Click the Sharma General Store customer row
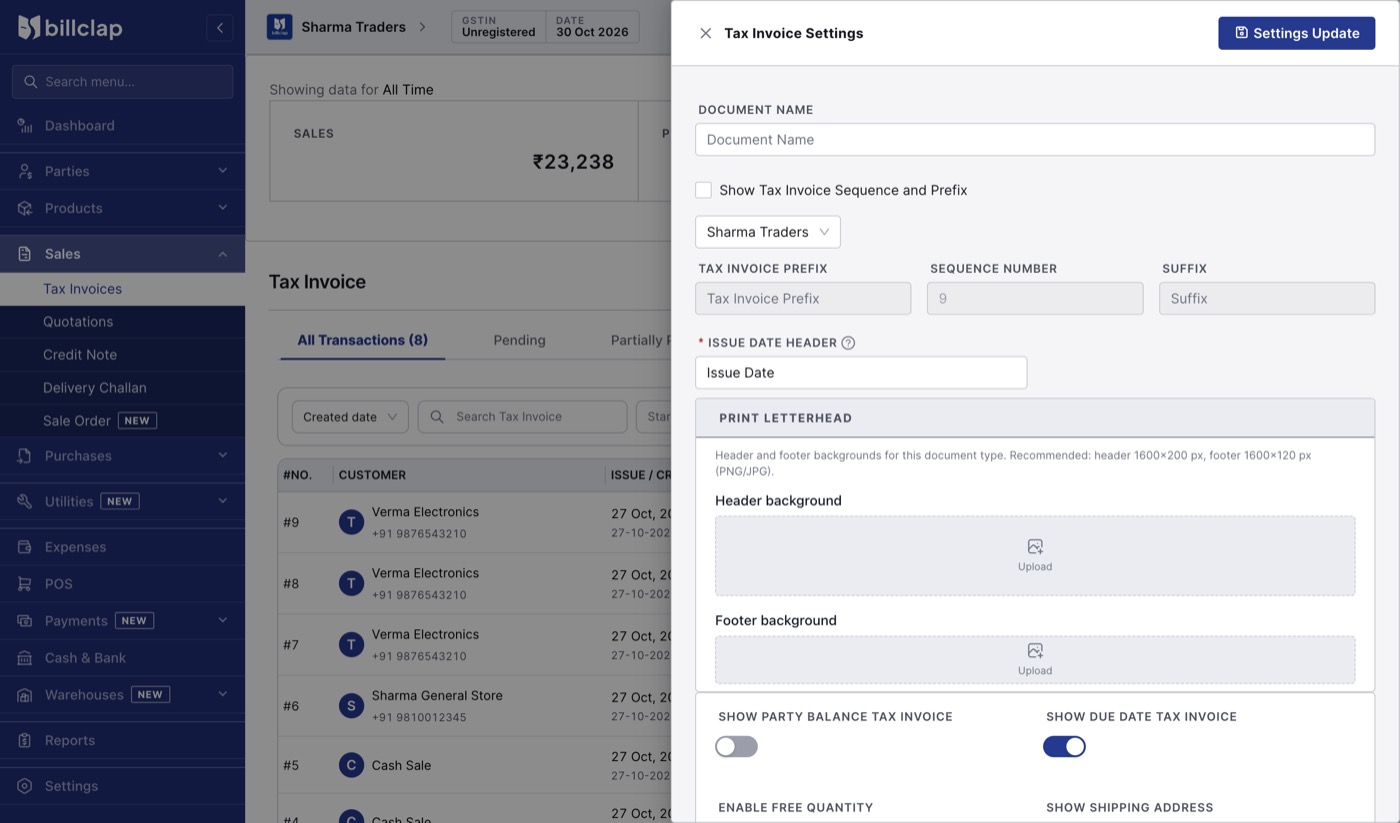This screenshot has width=1400, height=823. [475, 706]
